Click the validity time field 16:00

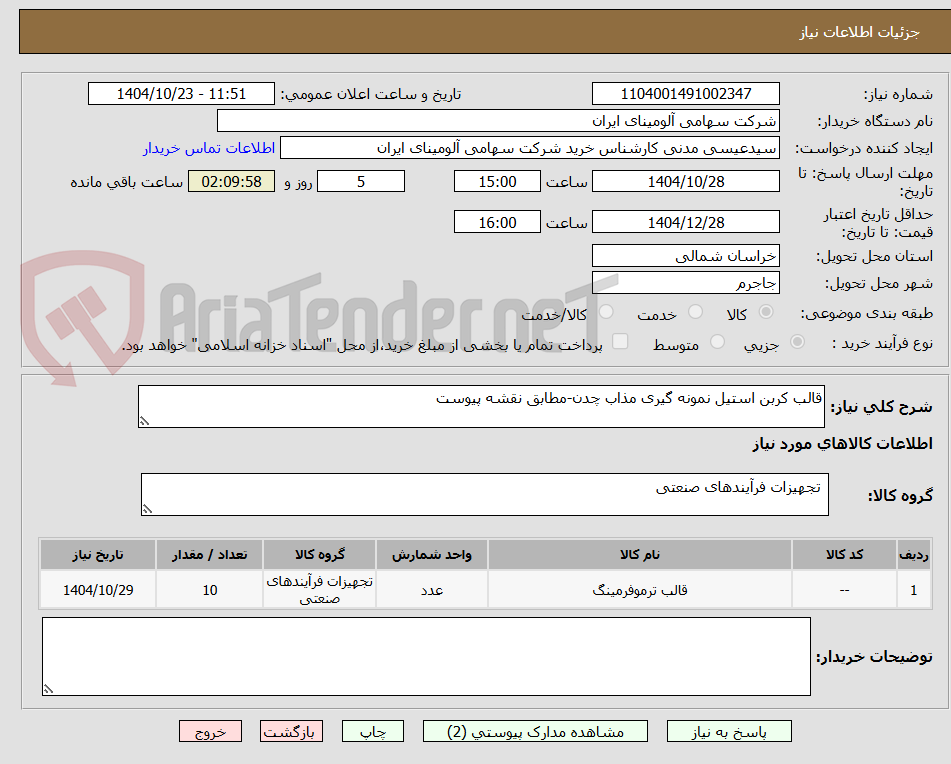(497, 222)
